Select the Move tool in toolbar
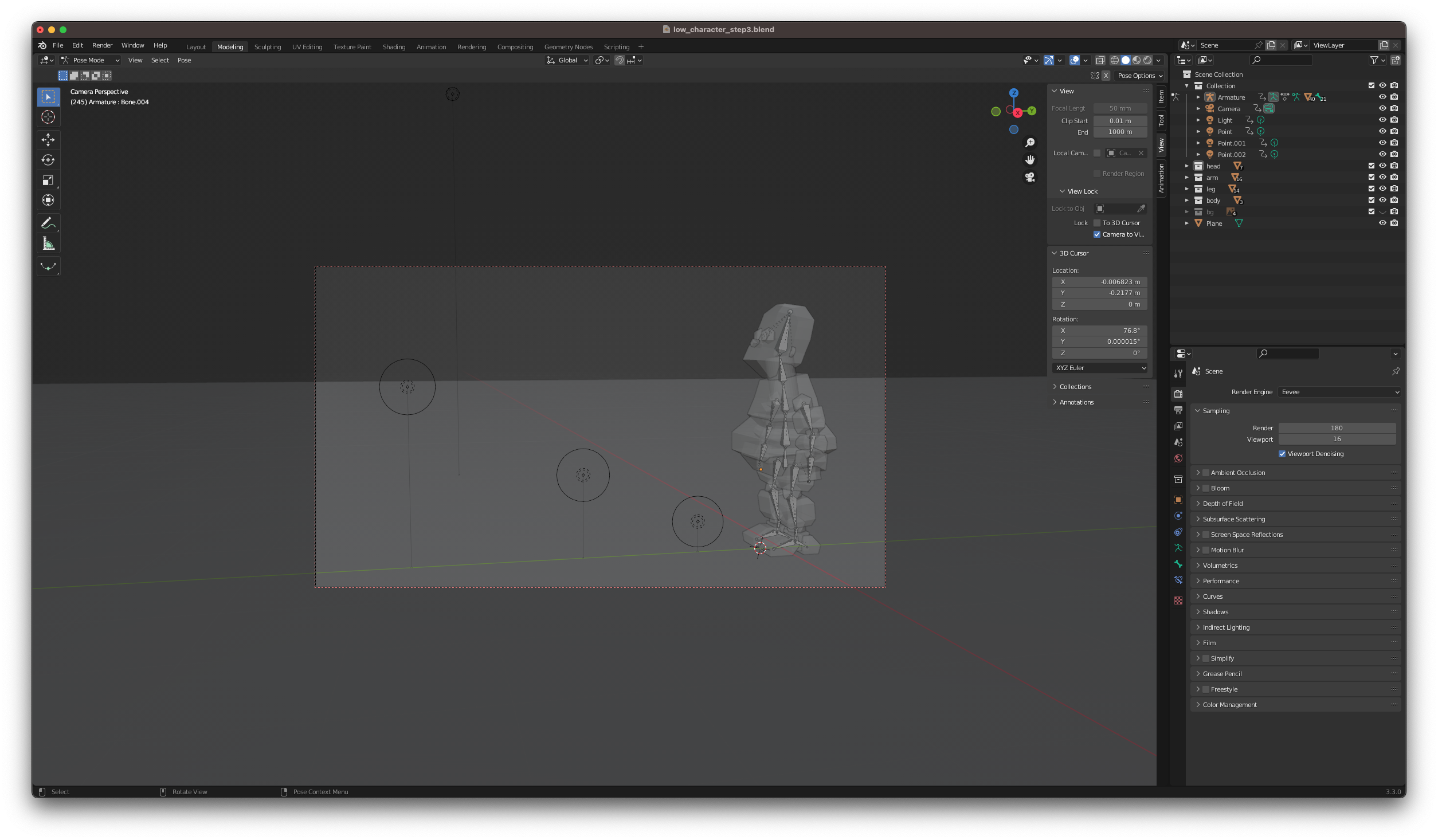This screenshot has height=840, width=1438. (x=48, y=139)
